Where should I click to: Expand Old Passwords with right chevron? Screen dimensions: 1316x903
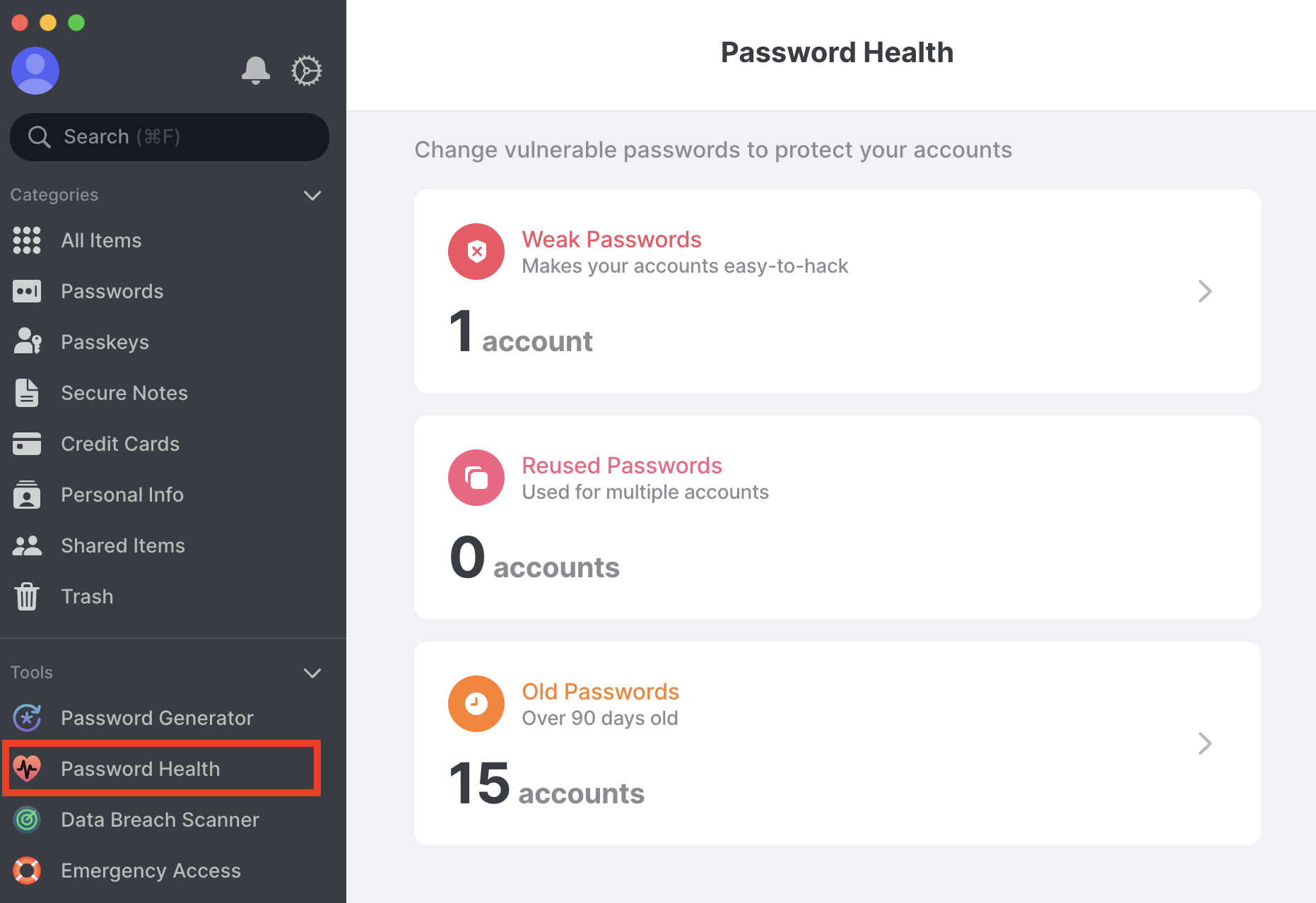click(1205, 743)
